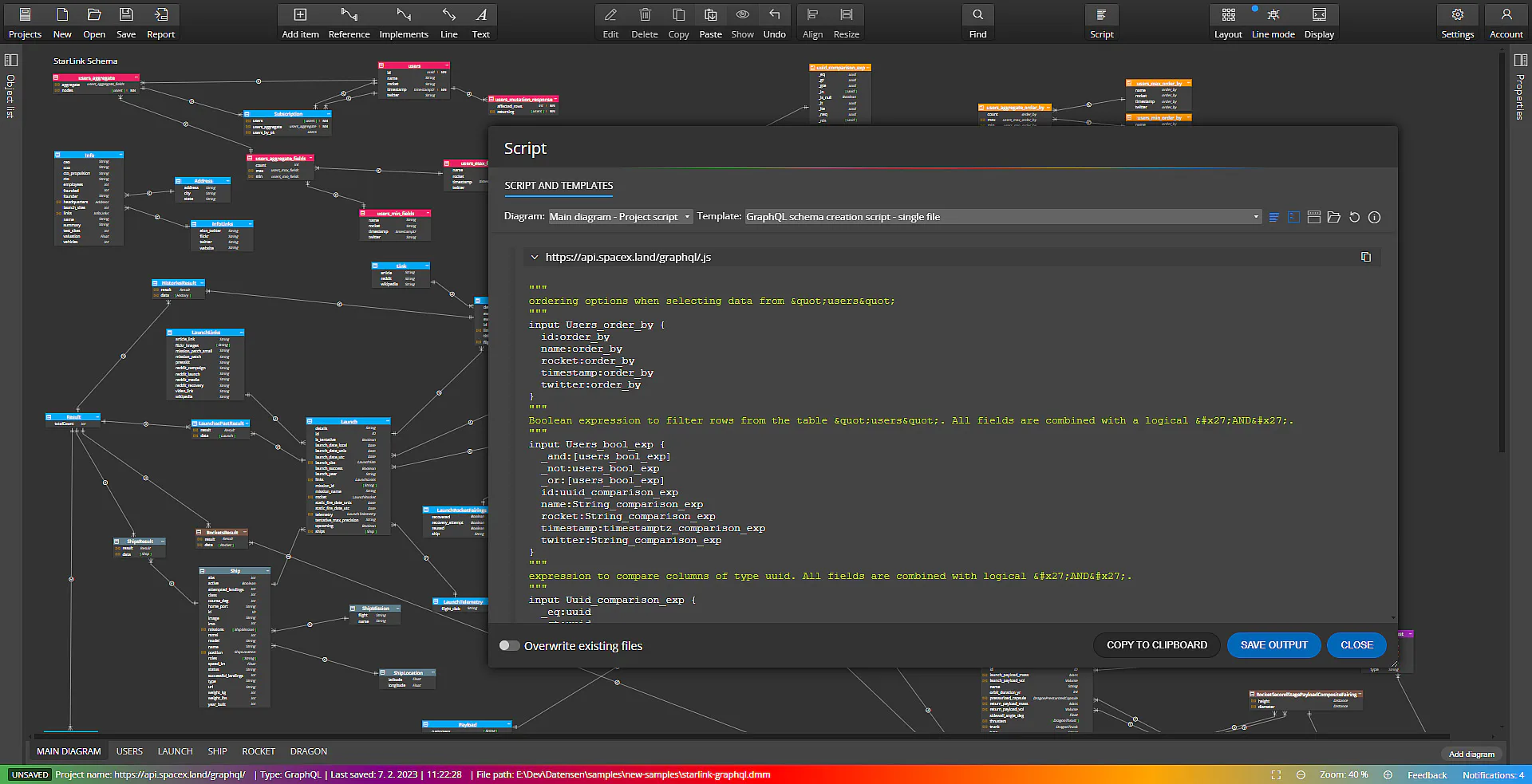Increase zoom using the plus control
The height and width of the screenshot is (784, 1532).
point(1388,774)
